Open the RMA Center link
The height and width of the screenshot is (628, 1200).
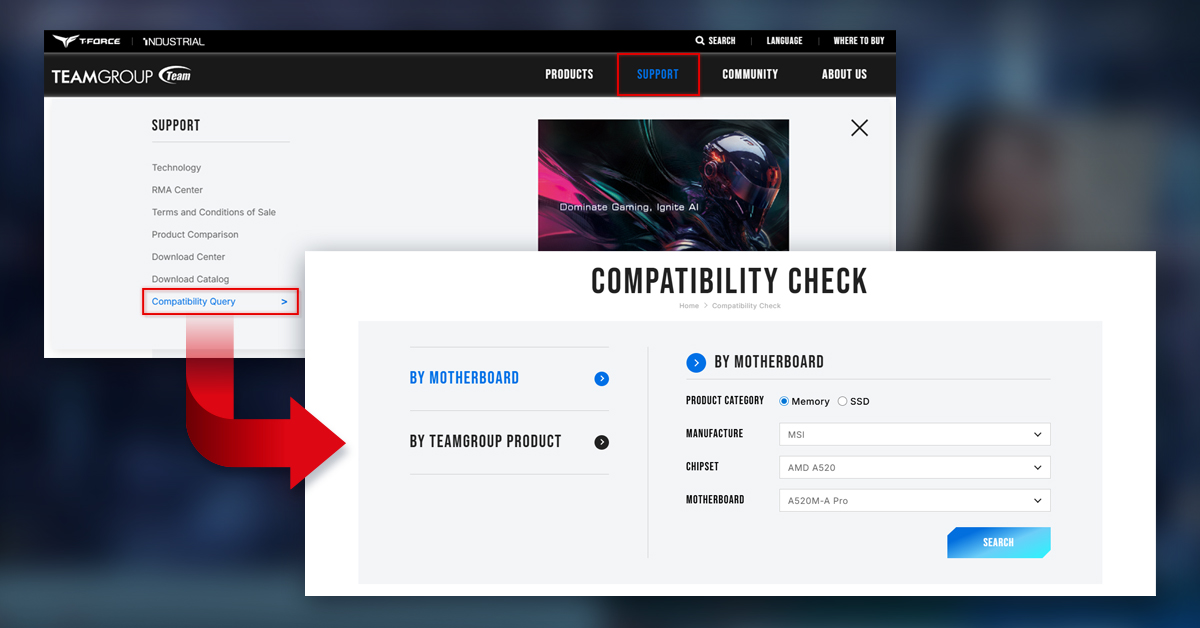pos(177,190)
